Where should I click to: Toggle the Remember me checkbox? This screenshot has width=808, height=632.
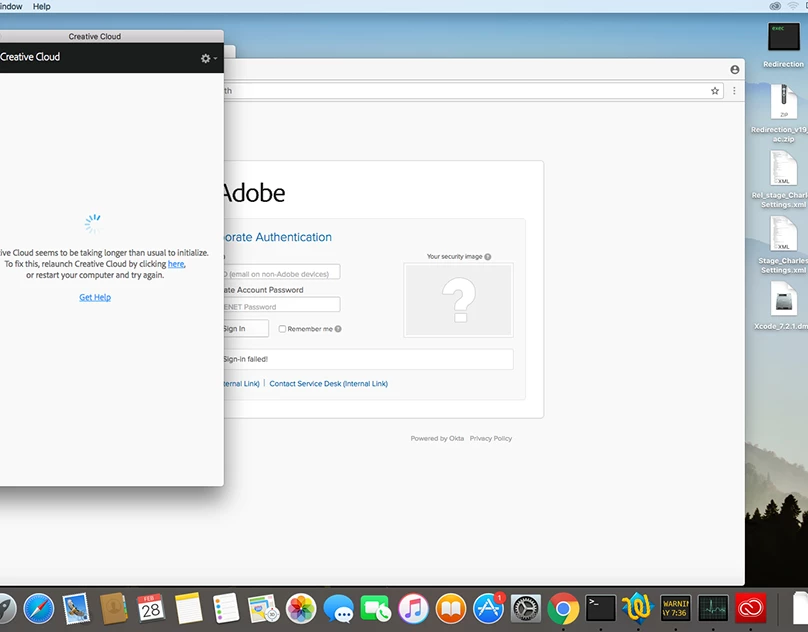282,329
